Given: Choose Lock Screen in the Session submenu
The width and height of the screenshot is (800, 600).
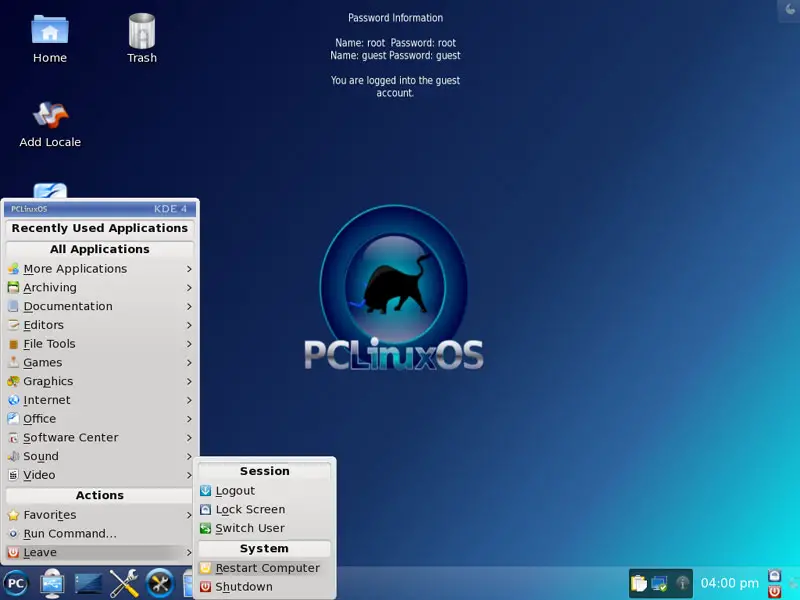Looking at the screenshot, I should point(264,509).
